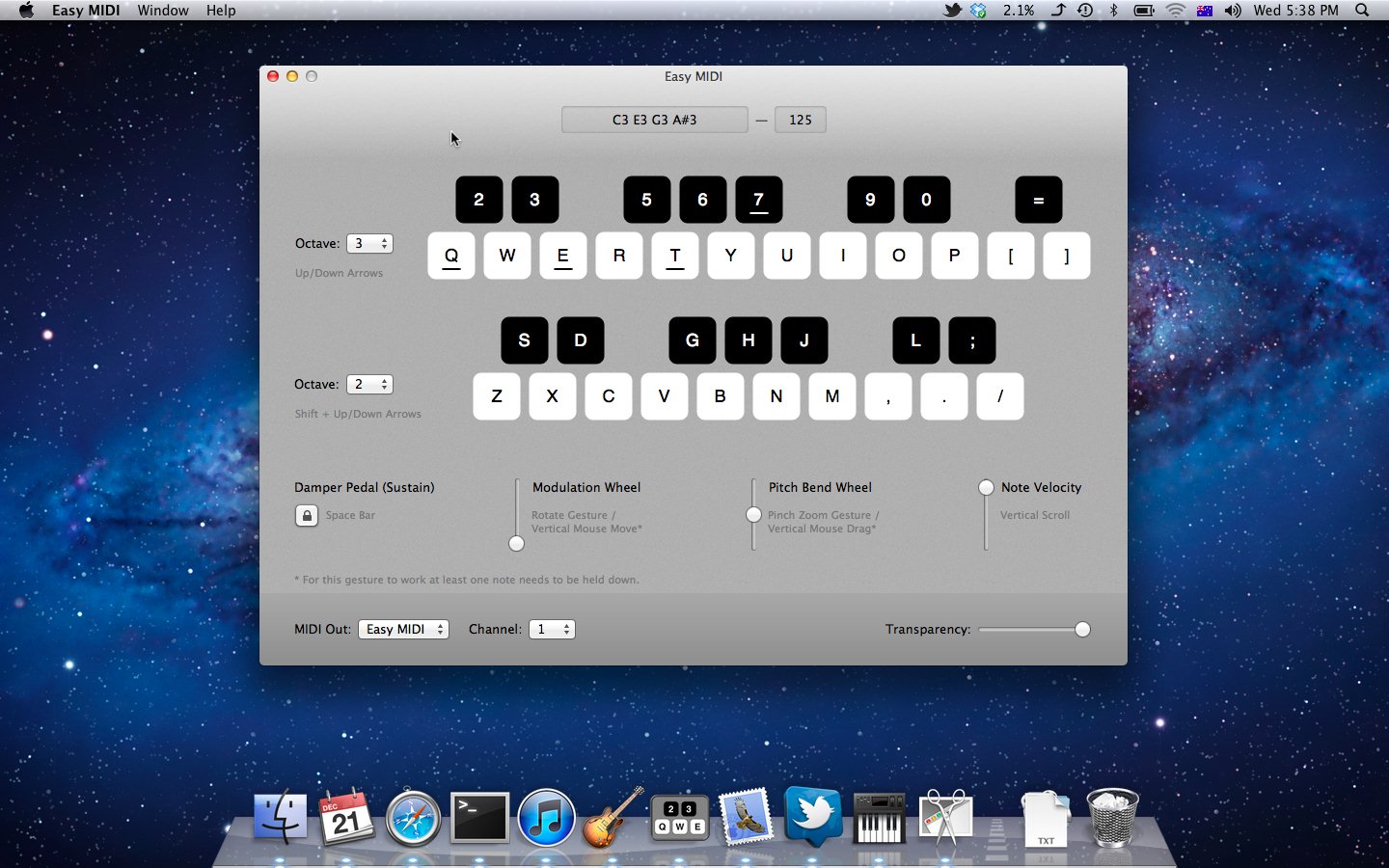Open the Trash in the dock
The image size is (1389, 868).
(x=1112, y=818)
